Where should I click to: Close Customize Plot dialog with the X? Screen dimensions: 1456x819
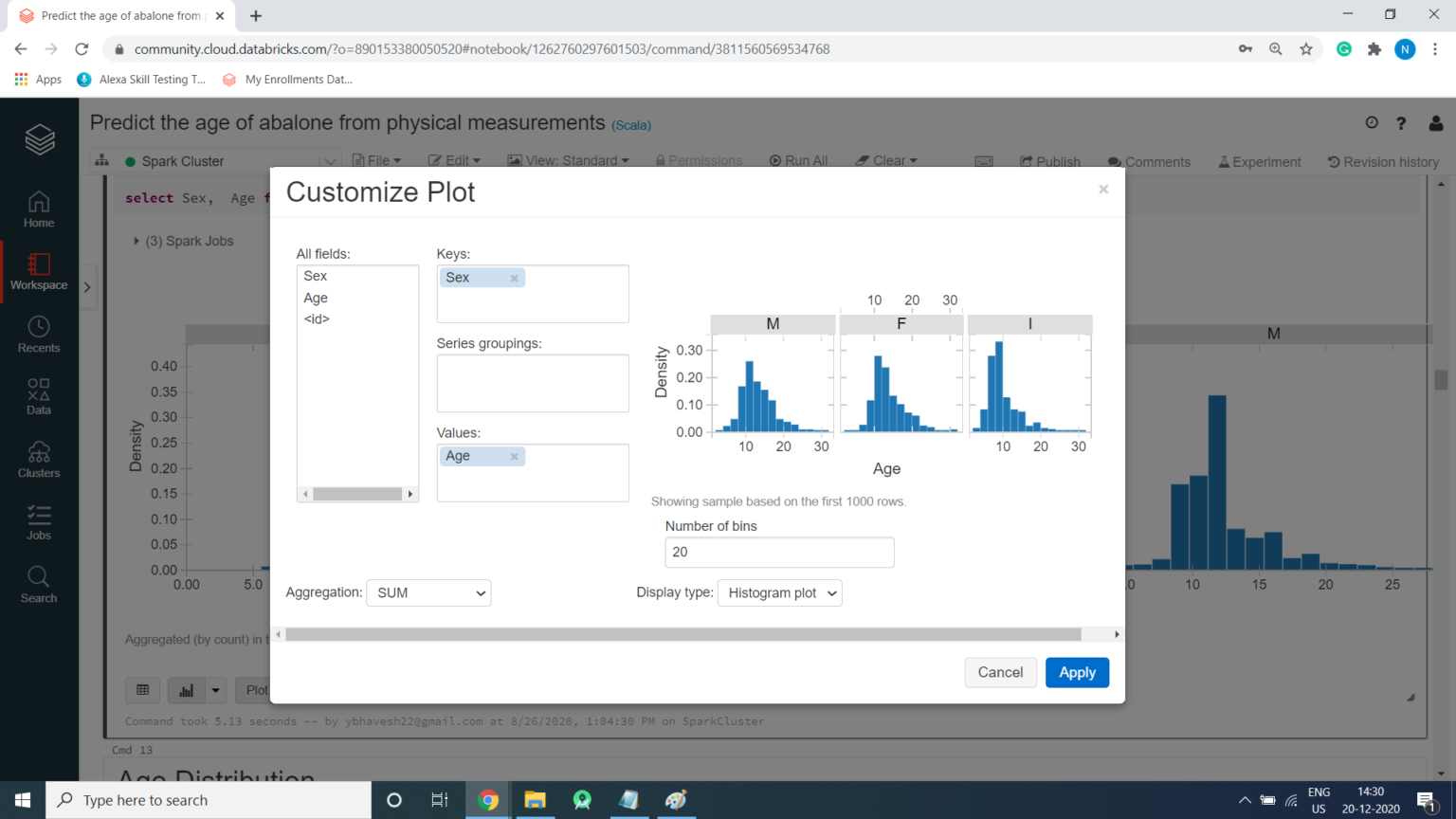tap(1103, 190)
